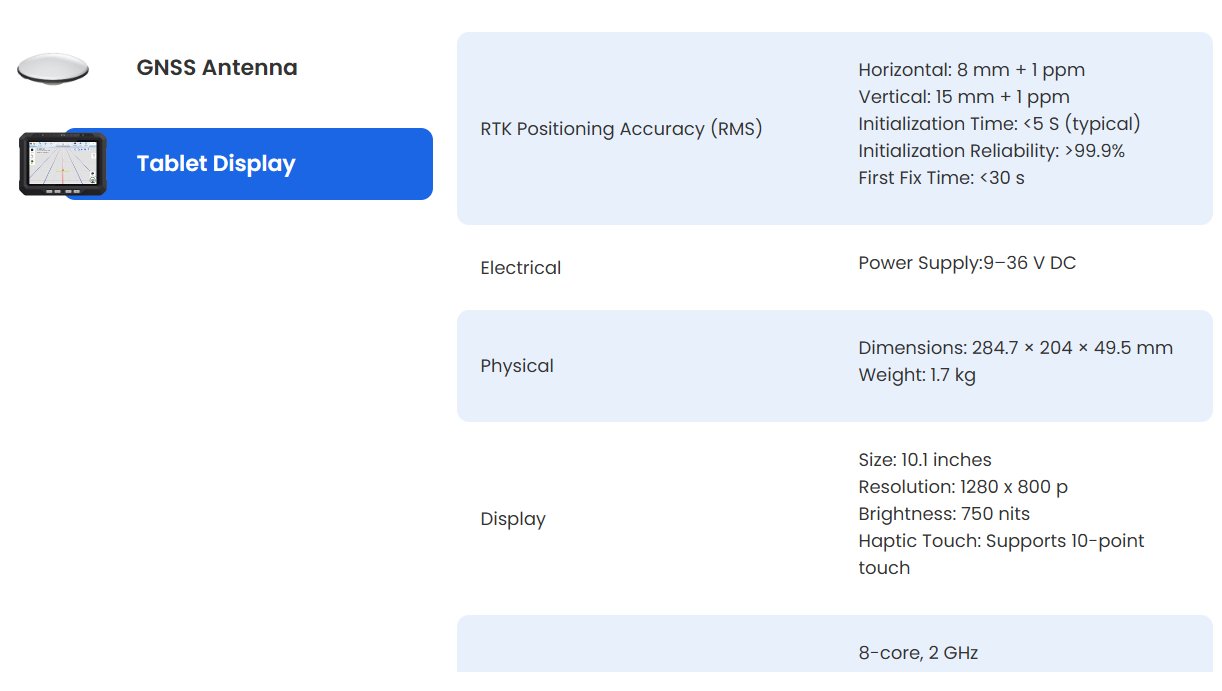Click the RTK Positioning Accuracy (RMS) label
The image size is (1222, 691).
click(621, 129)
